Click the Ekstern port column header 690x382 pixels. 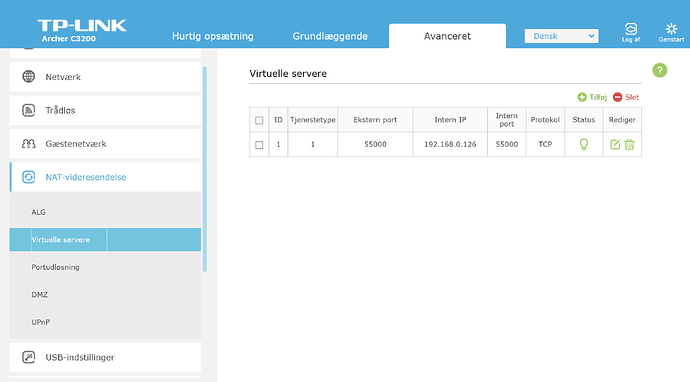(375, 120)
